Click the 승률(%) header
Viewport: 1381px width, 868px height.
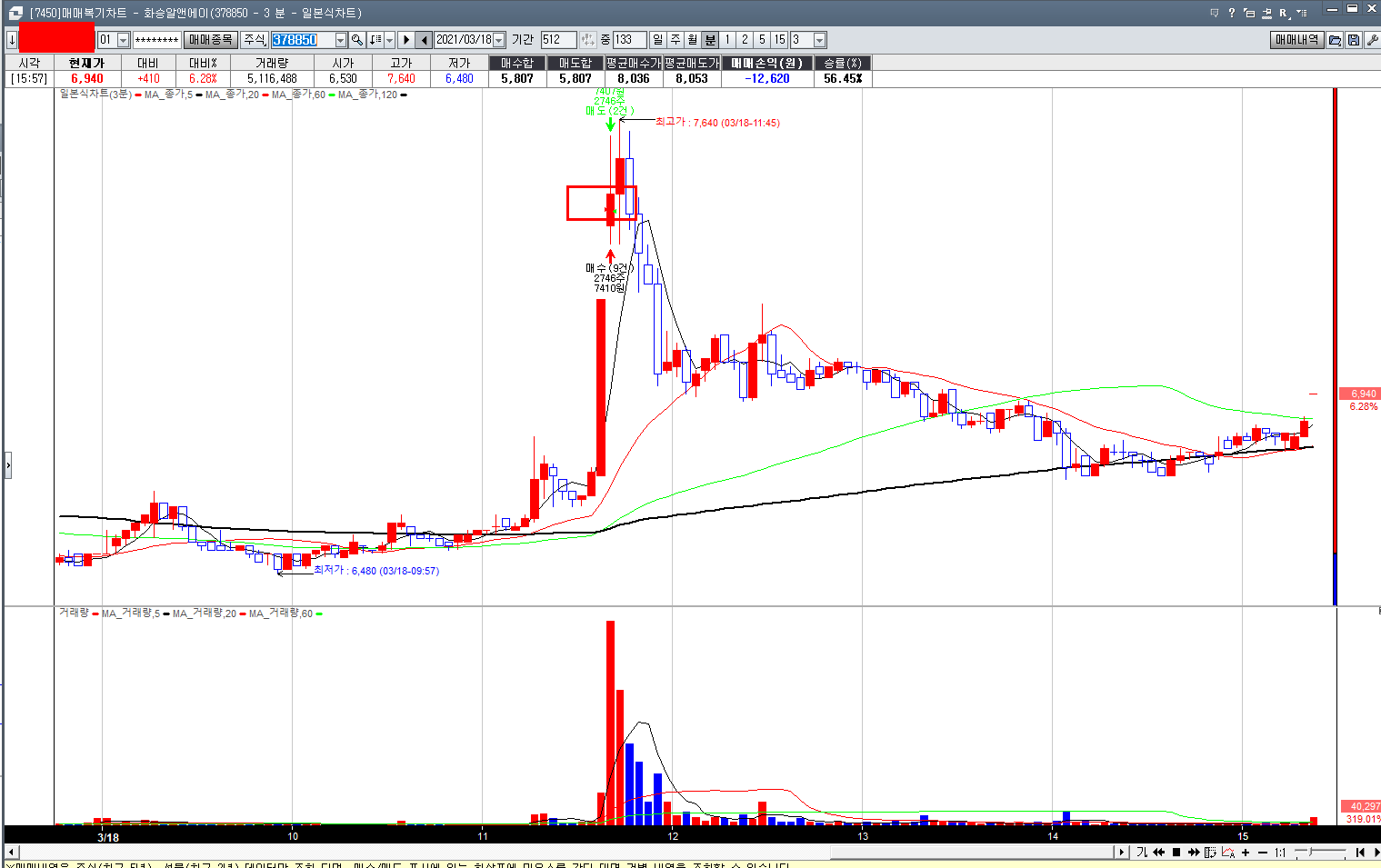[843, 63]
